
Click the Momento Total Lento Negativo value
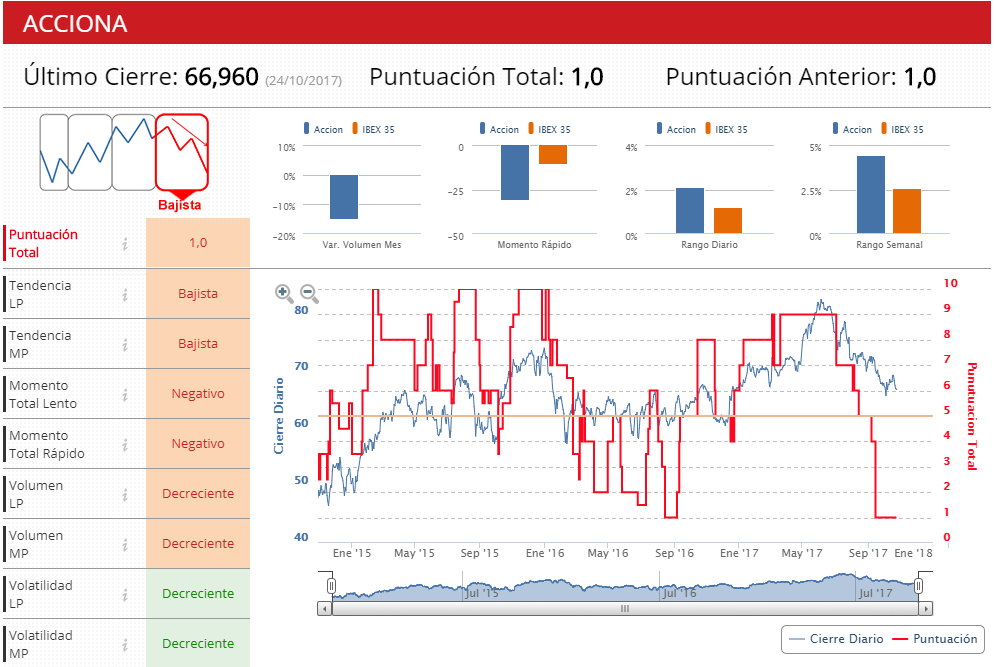click(x=198, y=394)
